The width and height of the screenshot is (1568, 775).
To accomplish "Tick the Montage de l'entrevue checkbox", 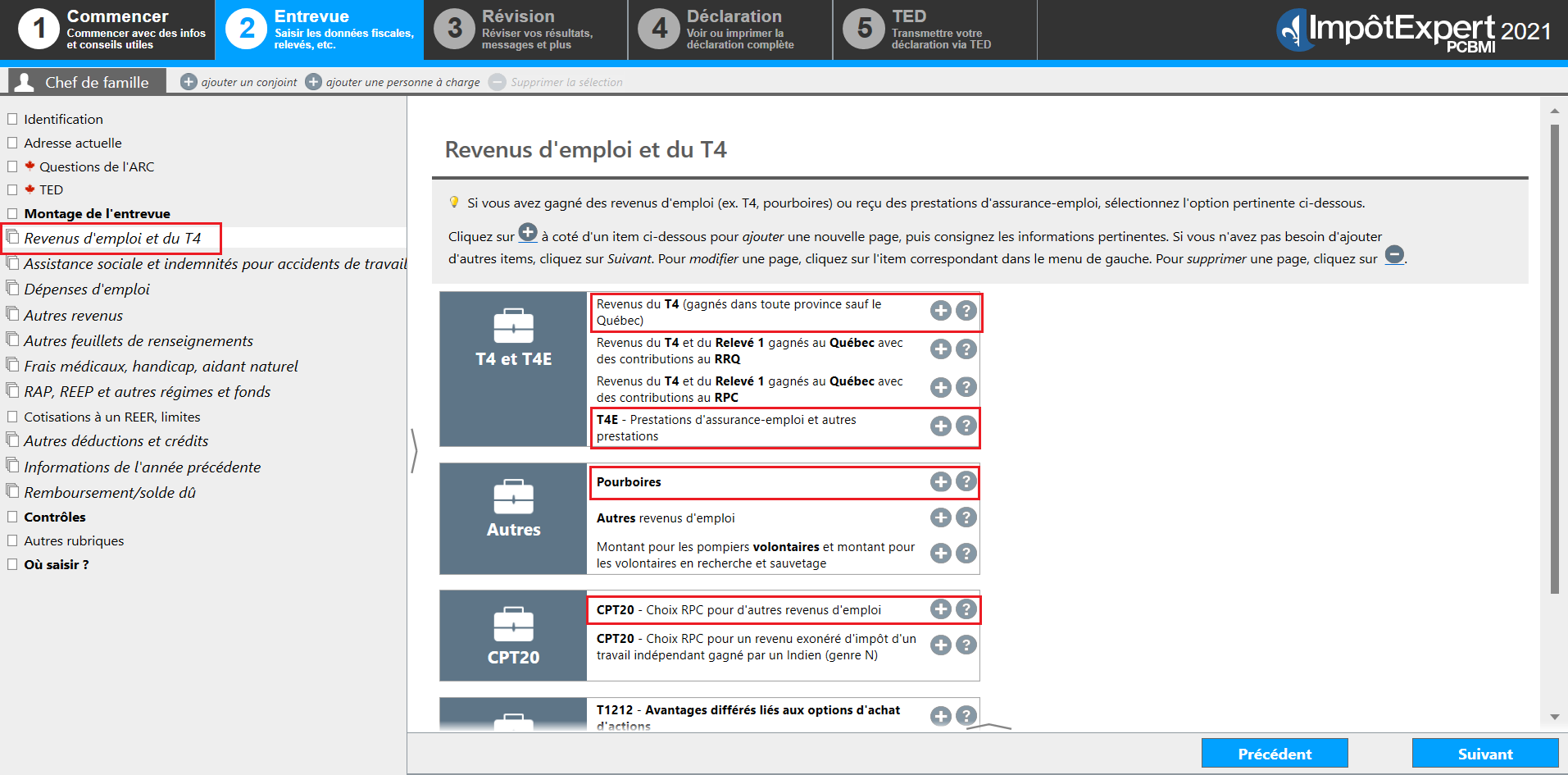I will (12, 213).
